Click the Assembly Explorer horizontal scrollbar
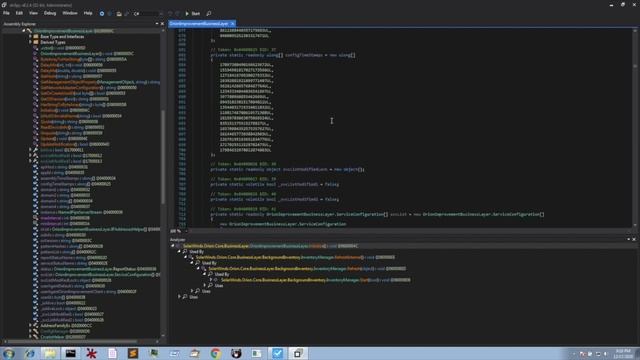The height and width of the screenshot is (360, 640). pyautogui.click(x=81, y=342)
